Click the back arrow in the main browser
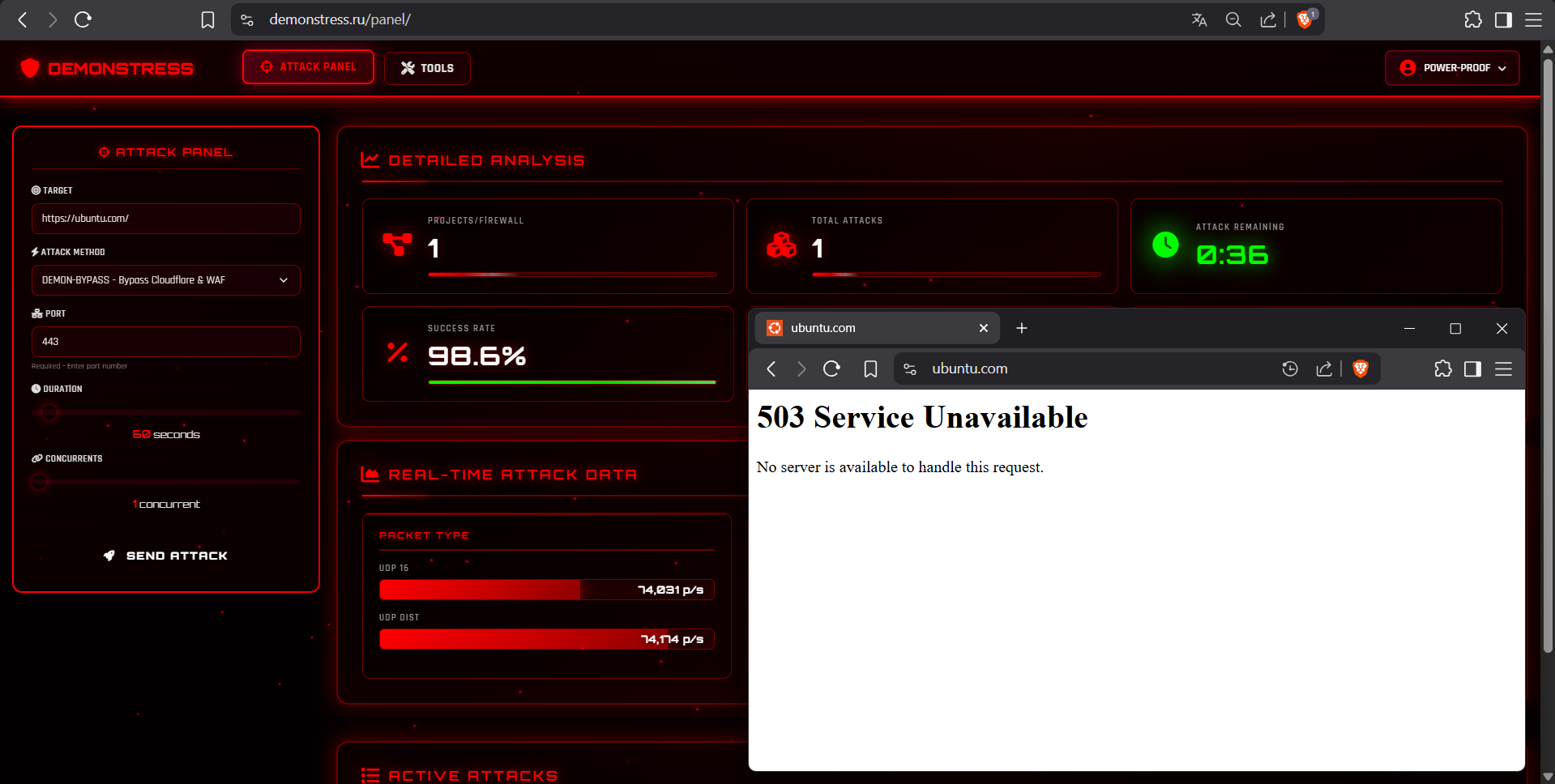Screen dimensions: 1555x784 23,19
